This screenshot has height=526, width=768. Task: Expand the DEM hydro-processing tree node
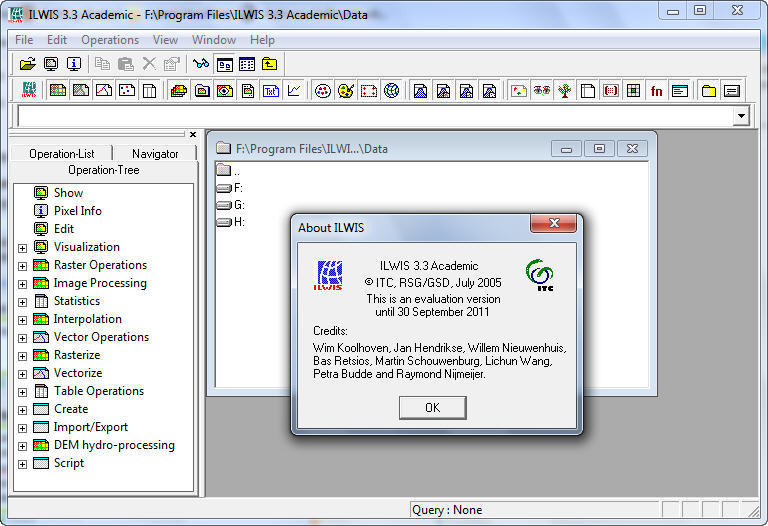[x=23, y=446]
